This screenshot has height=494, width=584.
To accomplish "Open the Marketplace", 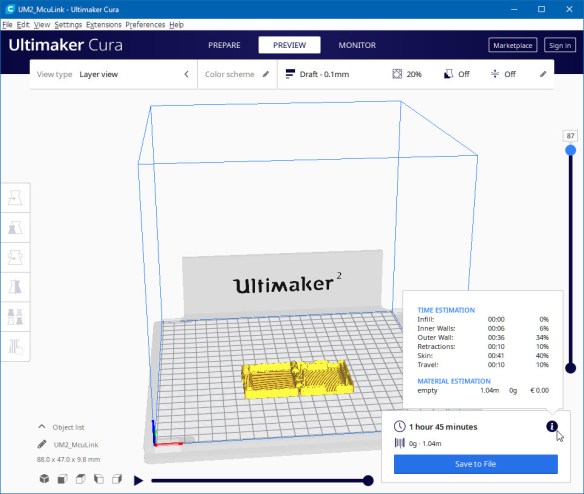I will (512, 45).
